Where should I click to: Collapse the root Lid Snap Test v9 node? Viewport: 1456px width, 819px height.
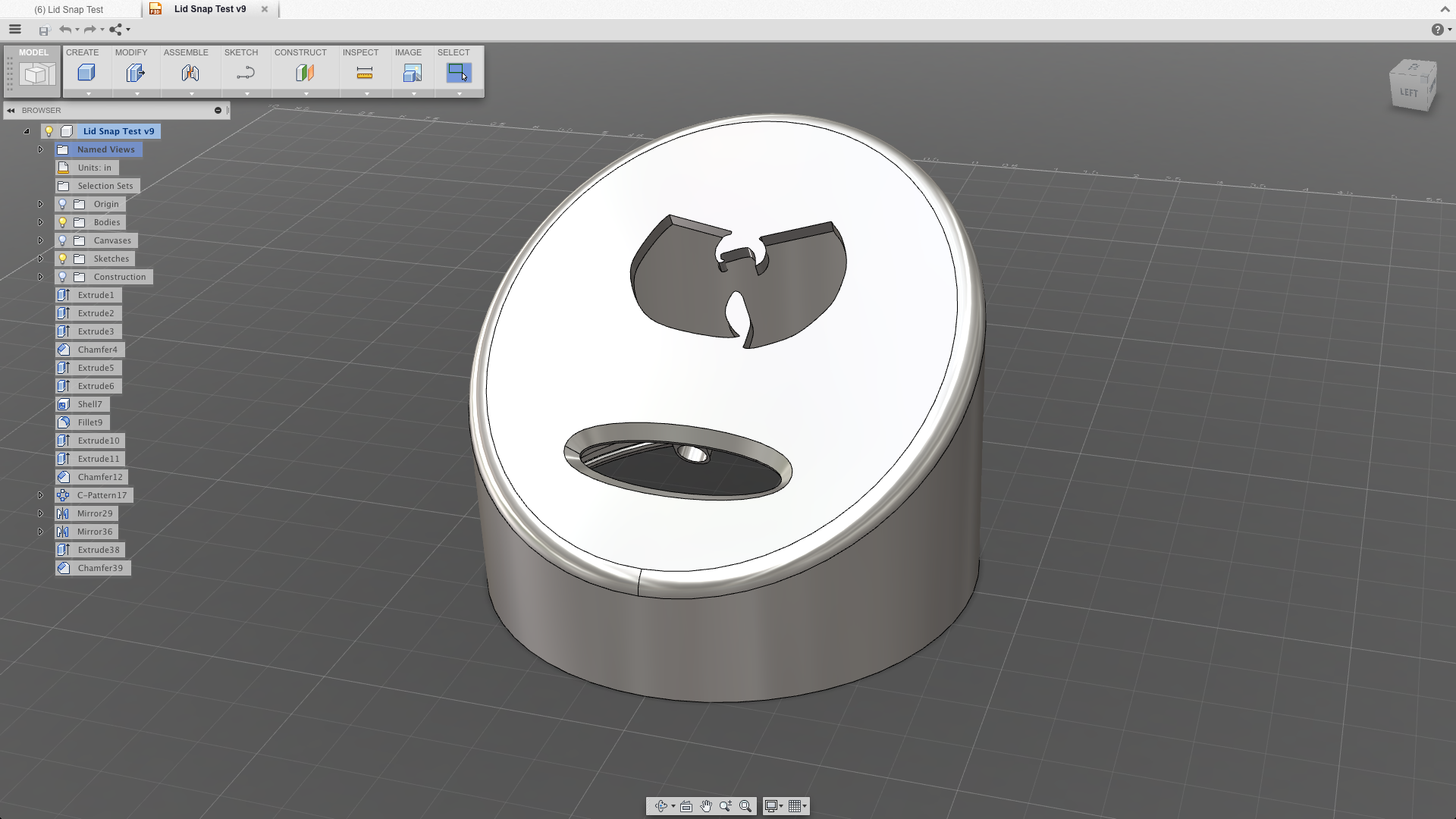tap(27, 131)
